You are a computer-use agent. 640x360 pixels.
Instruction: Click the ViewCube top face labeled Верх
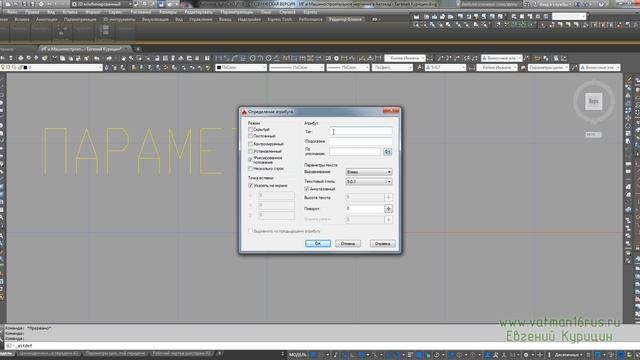(x=593, y=101)
